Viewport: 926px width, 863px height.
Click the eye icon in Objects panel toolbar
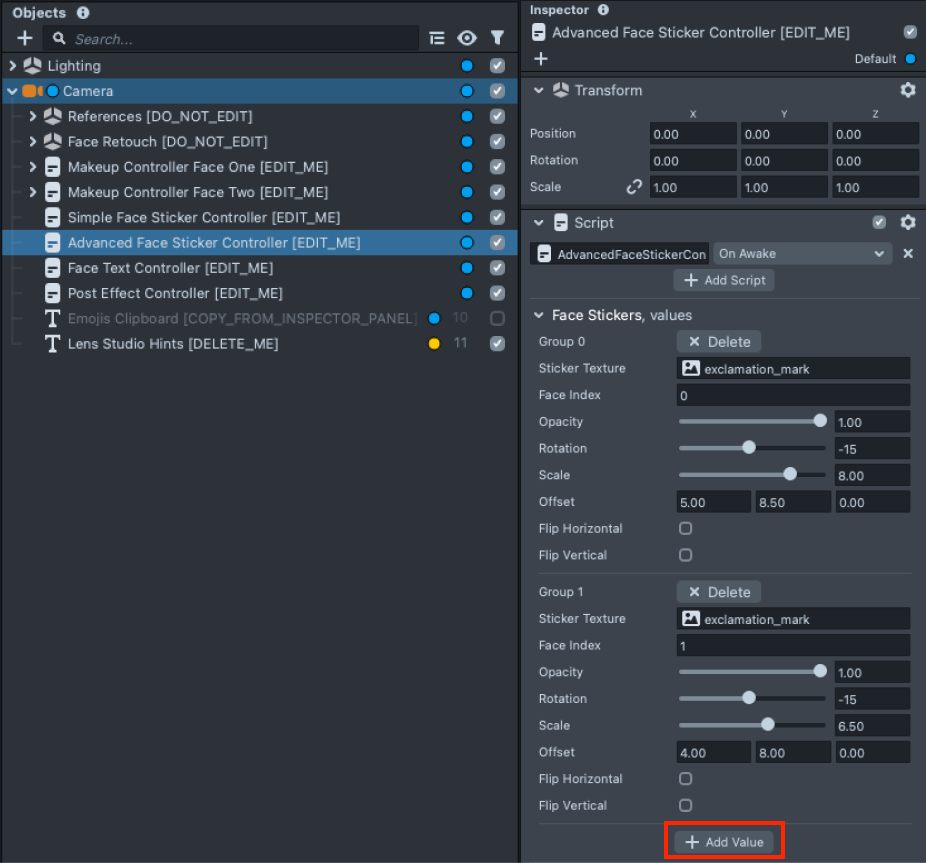[x=467, y=37]
